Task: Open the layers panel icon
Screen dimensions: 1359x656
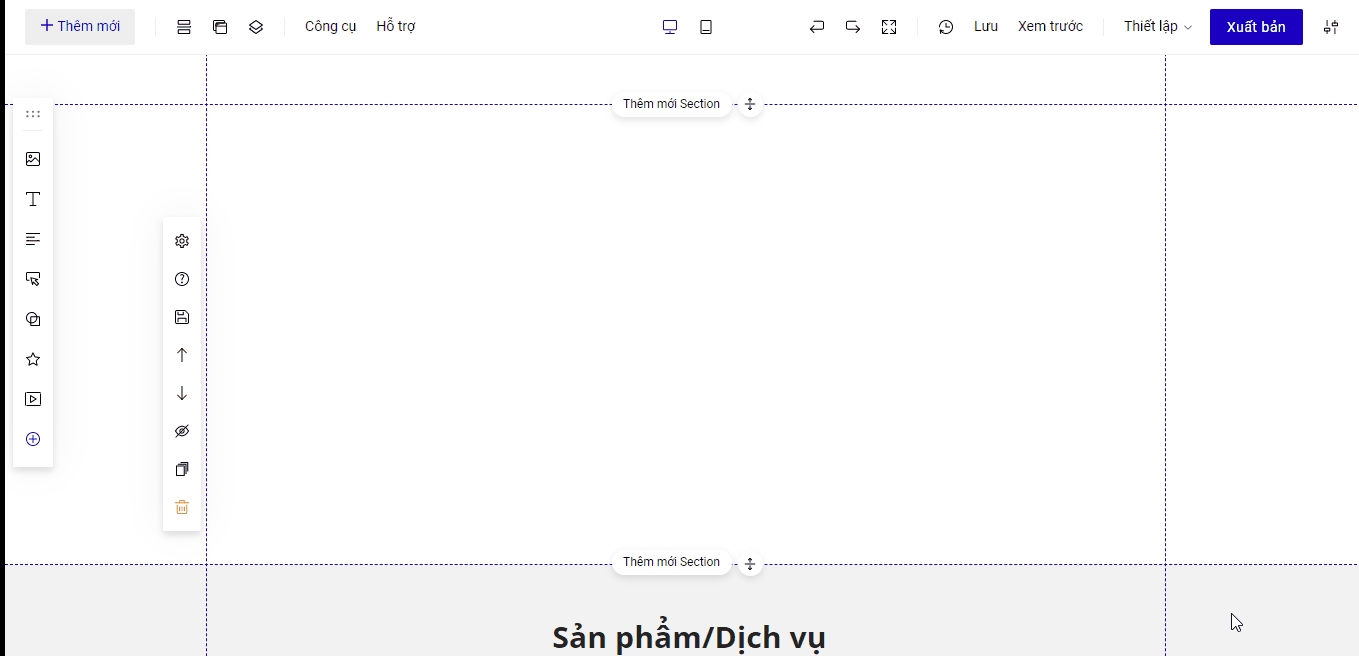Action: [x=256, y=27]
